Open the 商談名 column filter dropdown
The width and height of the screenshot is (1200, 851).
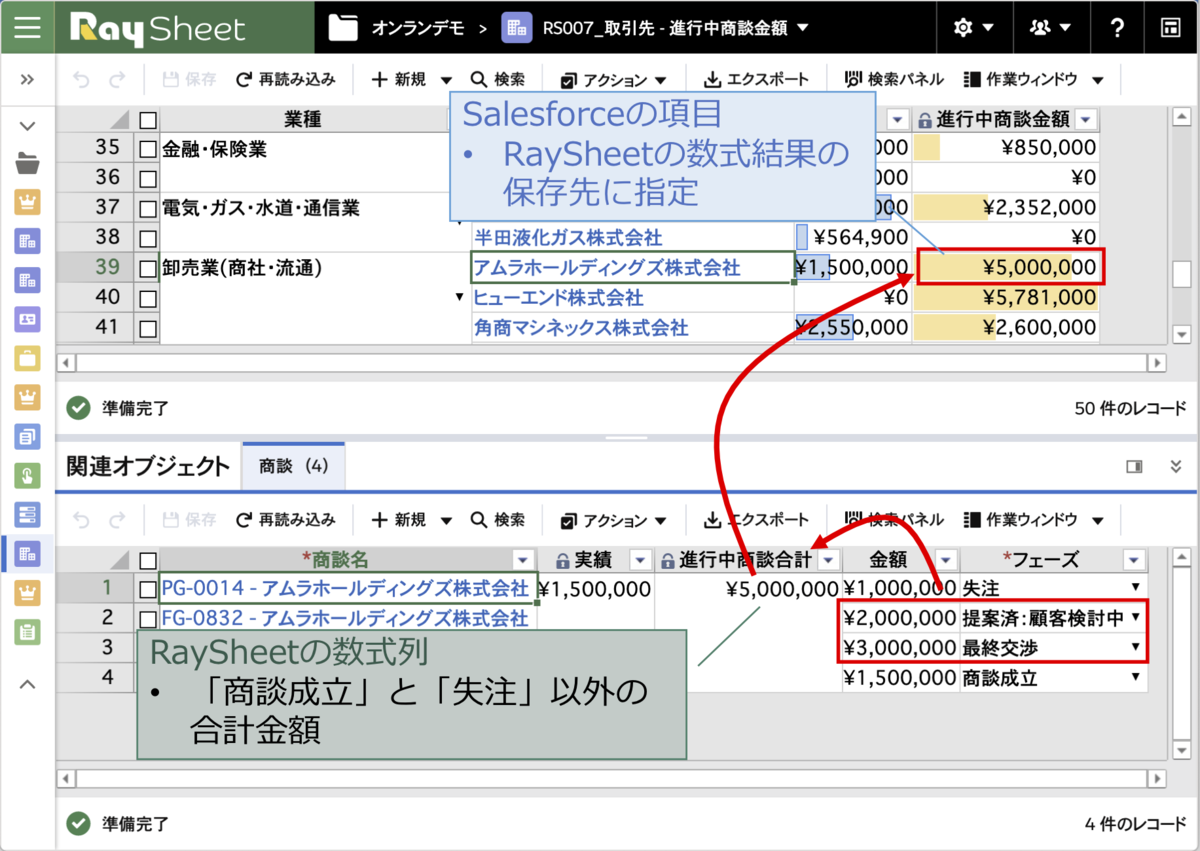[523, 560]
